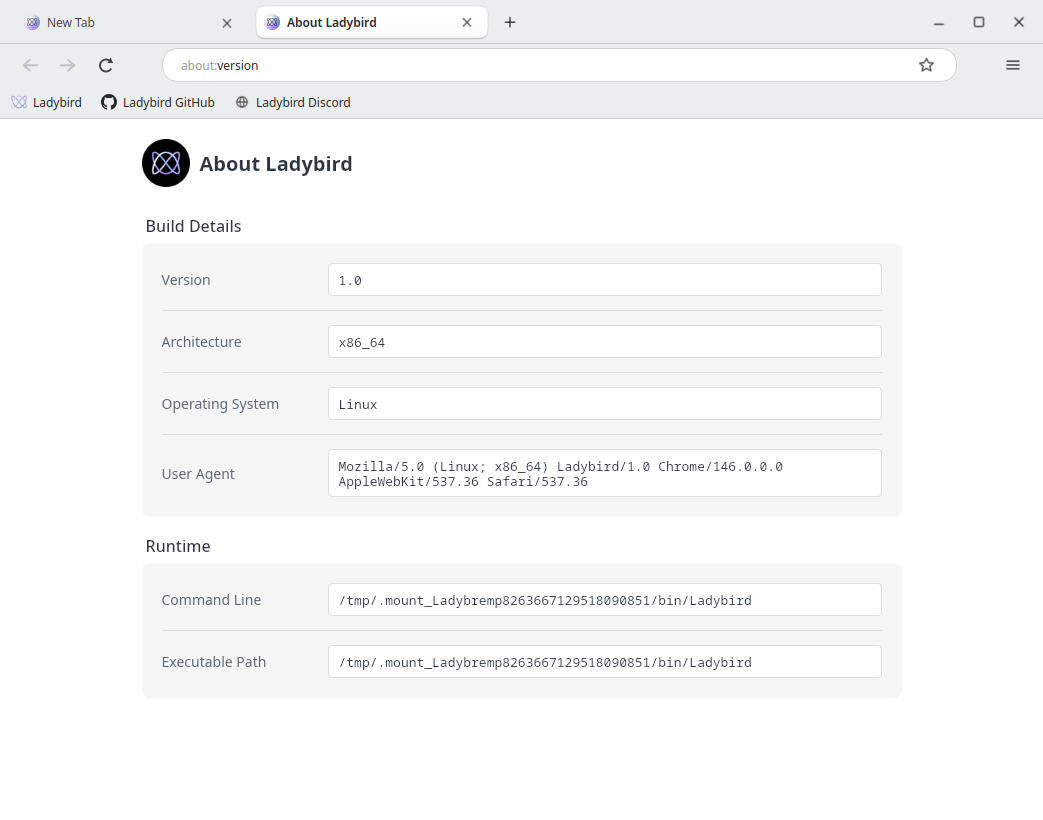The width and height of the screenshot is (1043, 820).
Task: Close the browser window
Action: click(1018, 23)
